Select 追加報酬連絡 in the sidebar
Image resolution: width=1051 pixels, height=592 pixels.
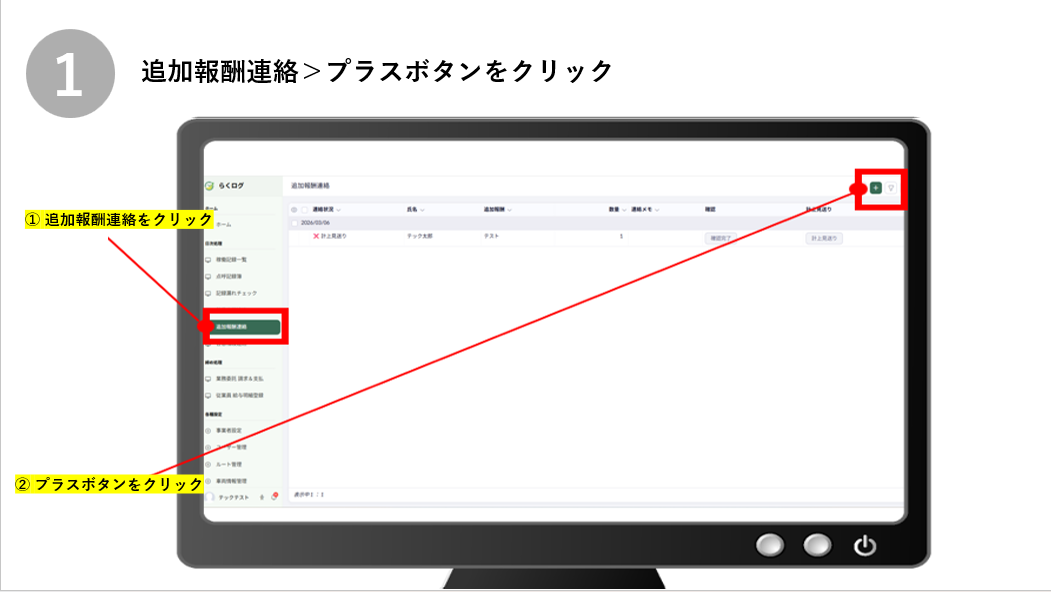click(x=242, y=326)
